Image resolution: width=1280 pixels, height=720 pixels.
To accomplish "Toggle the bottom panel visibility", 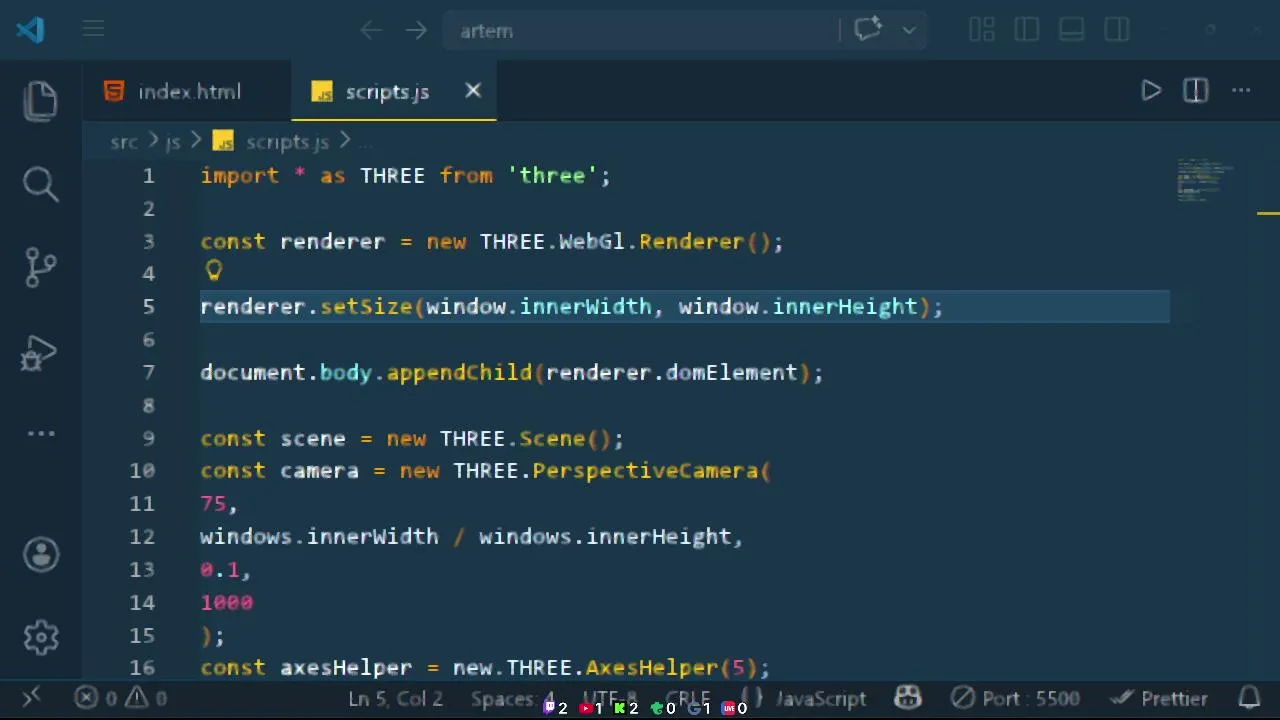I will click(x=1072, y=31).
